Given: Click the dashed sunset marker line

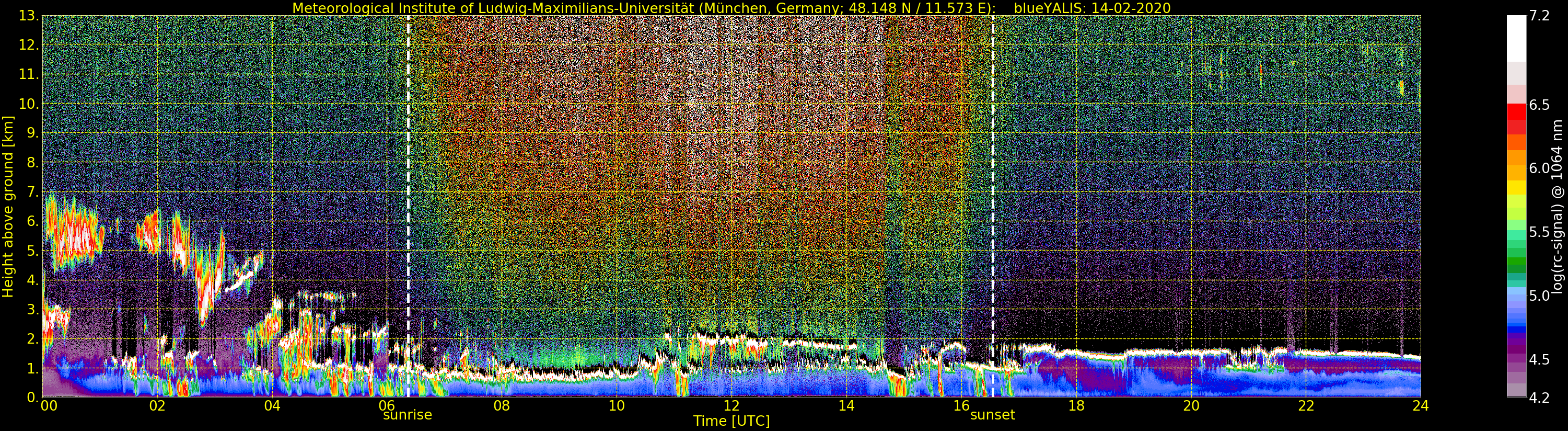Looking at the screenshot, I should coord(993,206).
